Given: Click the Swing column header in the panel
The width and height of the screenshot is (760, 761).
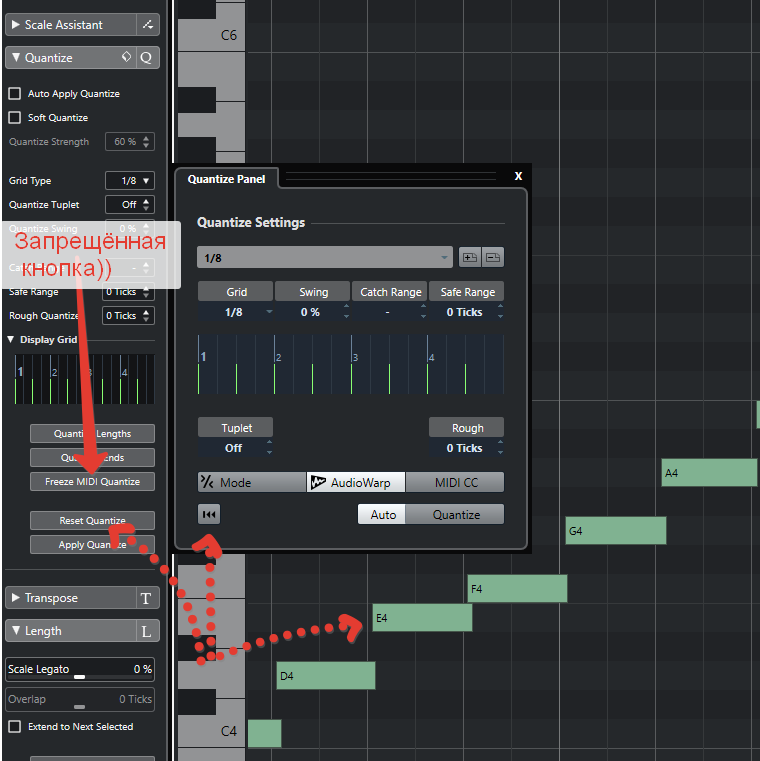Looking at the screenshot, I should (313, 292).
